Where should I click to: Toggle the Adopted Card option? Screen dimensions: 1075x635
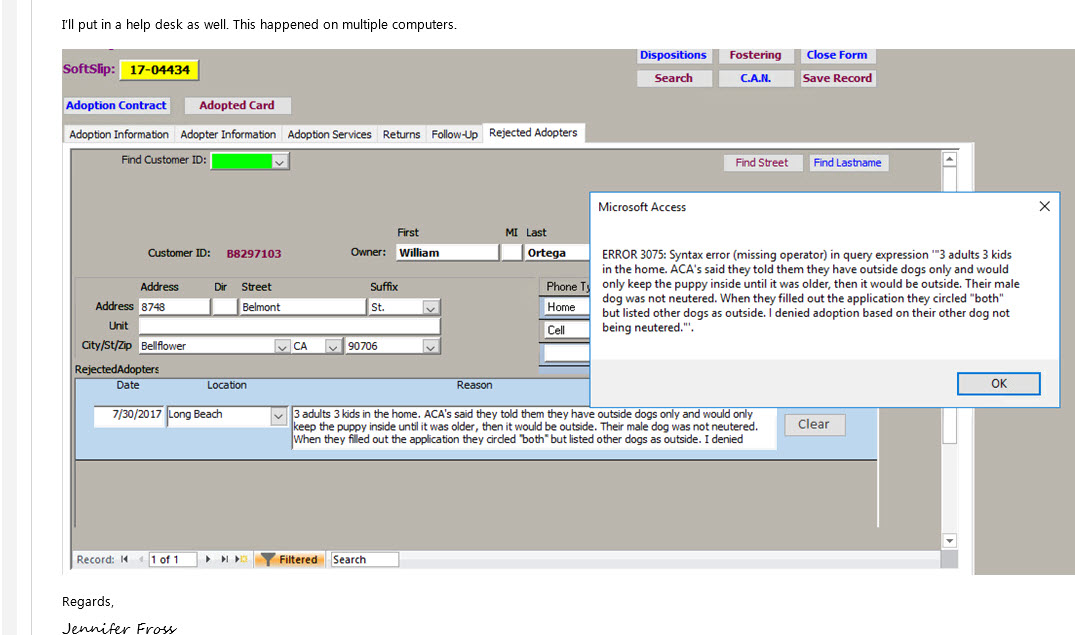click(237, 105)
